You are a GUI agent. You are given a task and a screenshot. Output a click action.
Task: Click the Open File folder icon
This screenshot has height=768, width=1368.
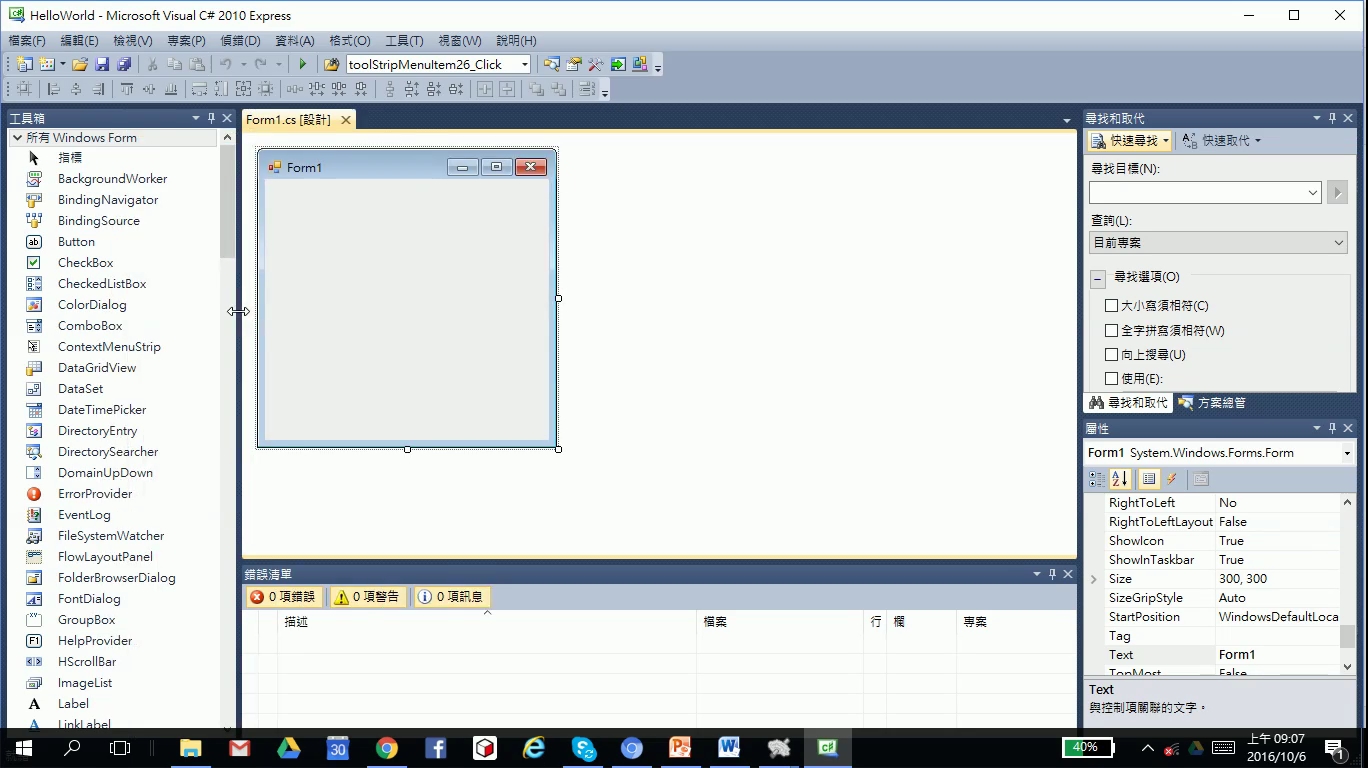coord(80,64)
